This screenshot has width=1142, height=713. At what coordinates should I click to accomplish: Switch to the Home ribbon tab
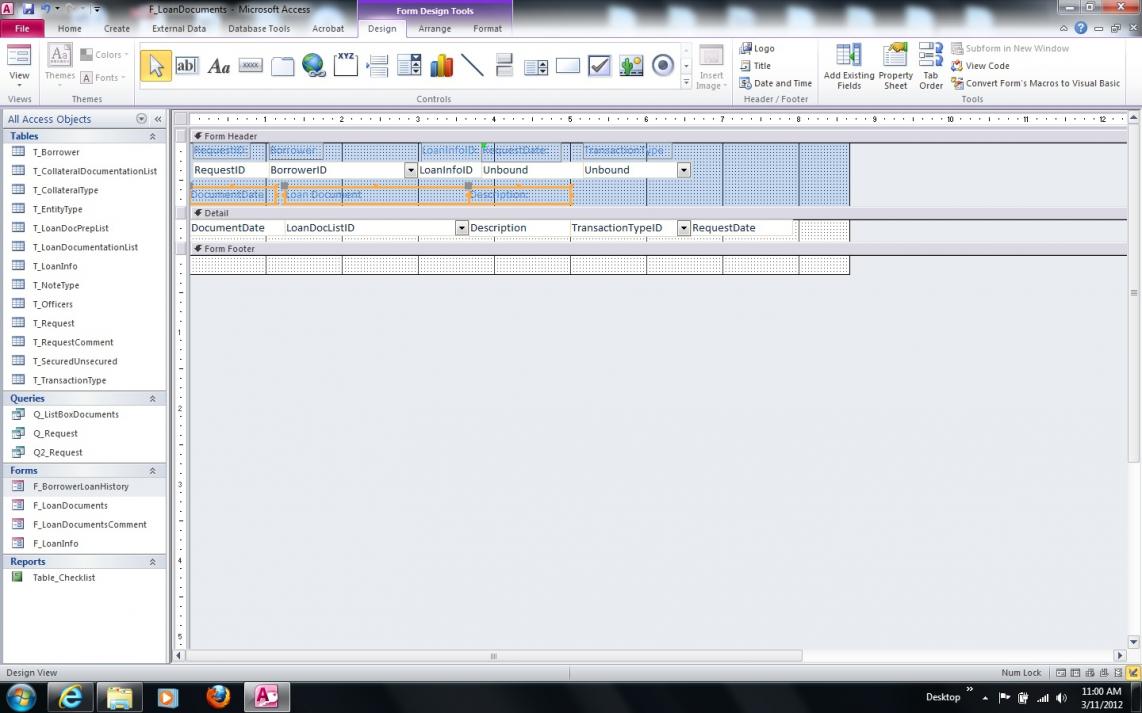coord(70,28)
